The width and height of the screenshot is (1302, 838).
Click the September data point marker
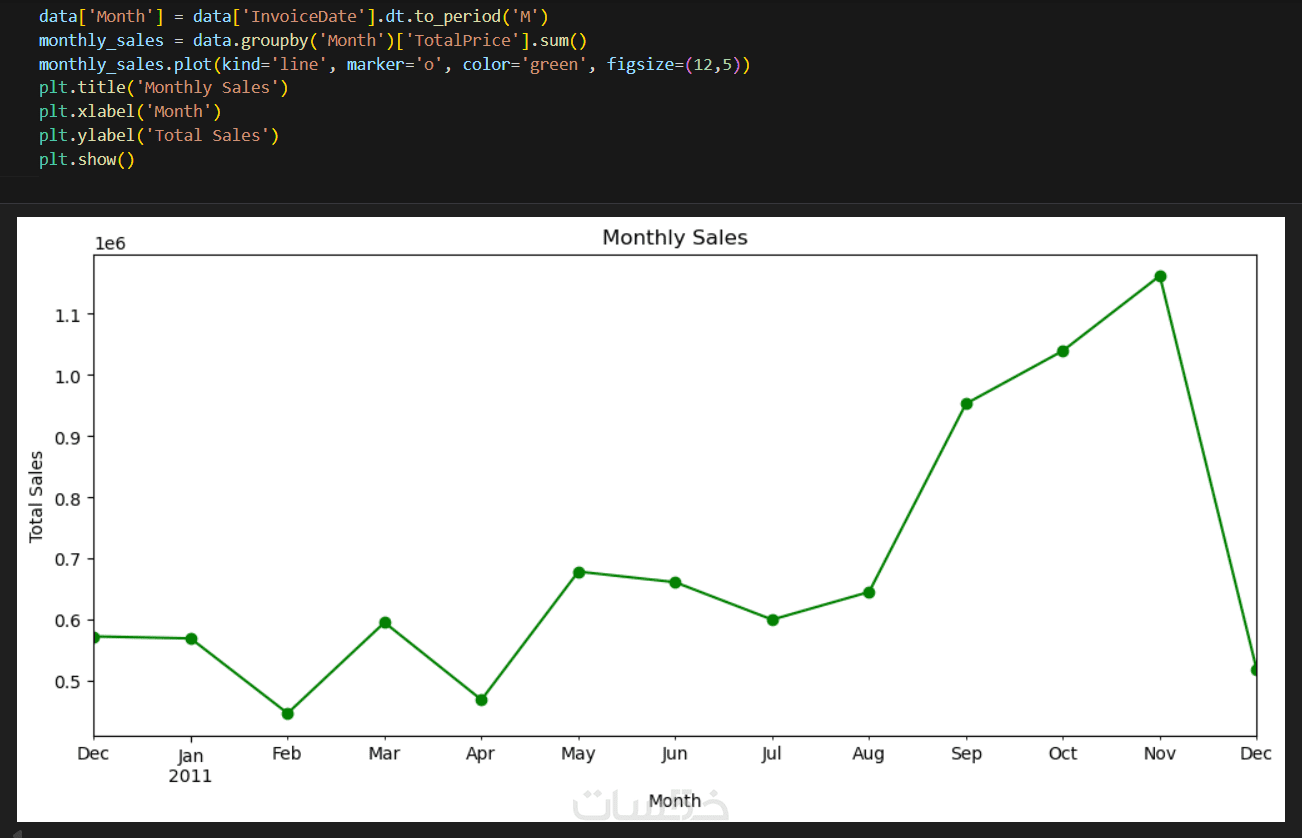coord(966,404)
